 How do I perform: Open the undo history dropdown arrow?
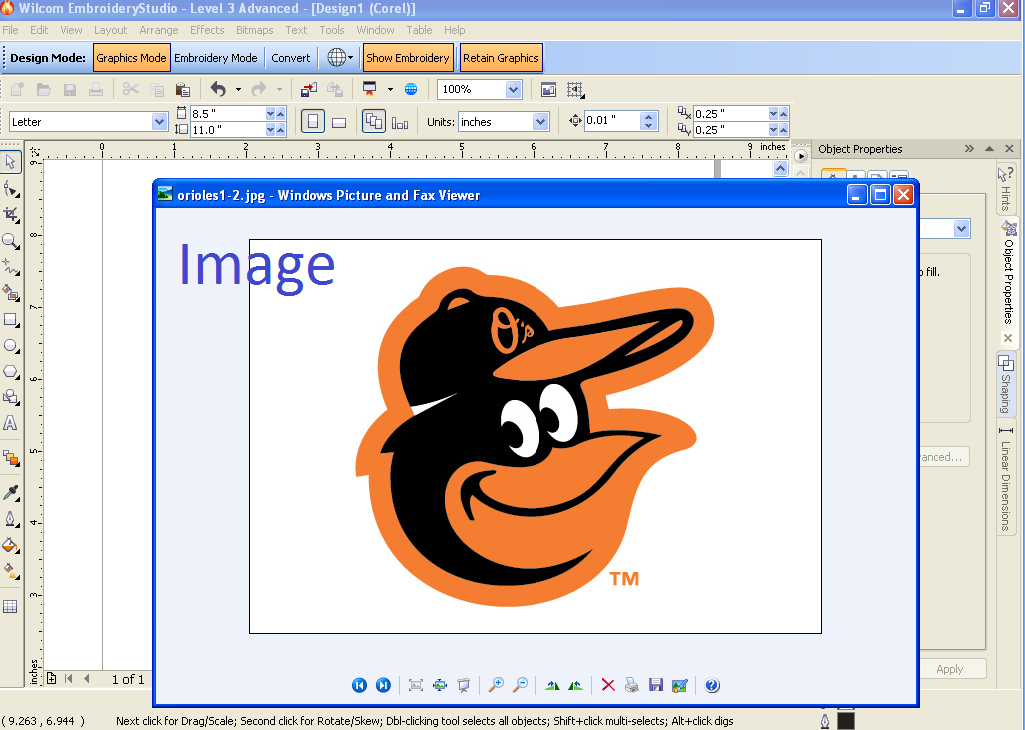[x=238, y=89]
